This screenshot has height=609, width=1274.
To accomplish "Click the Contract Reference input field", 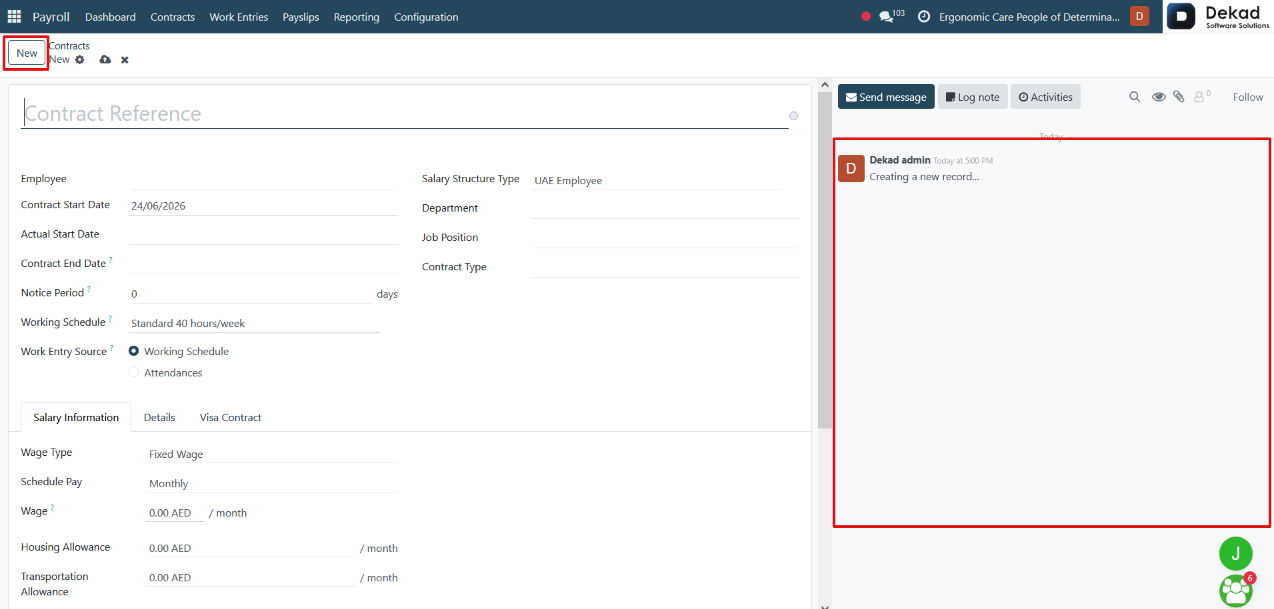I will [x=404, y=114].
